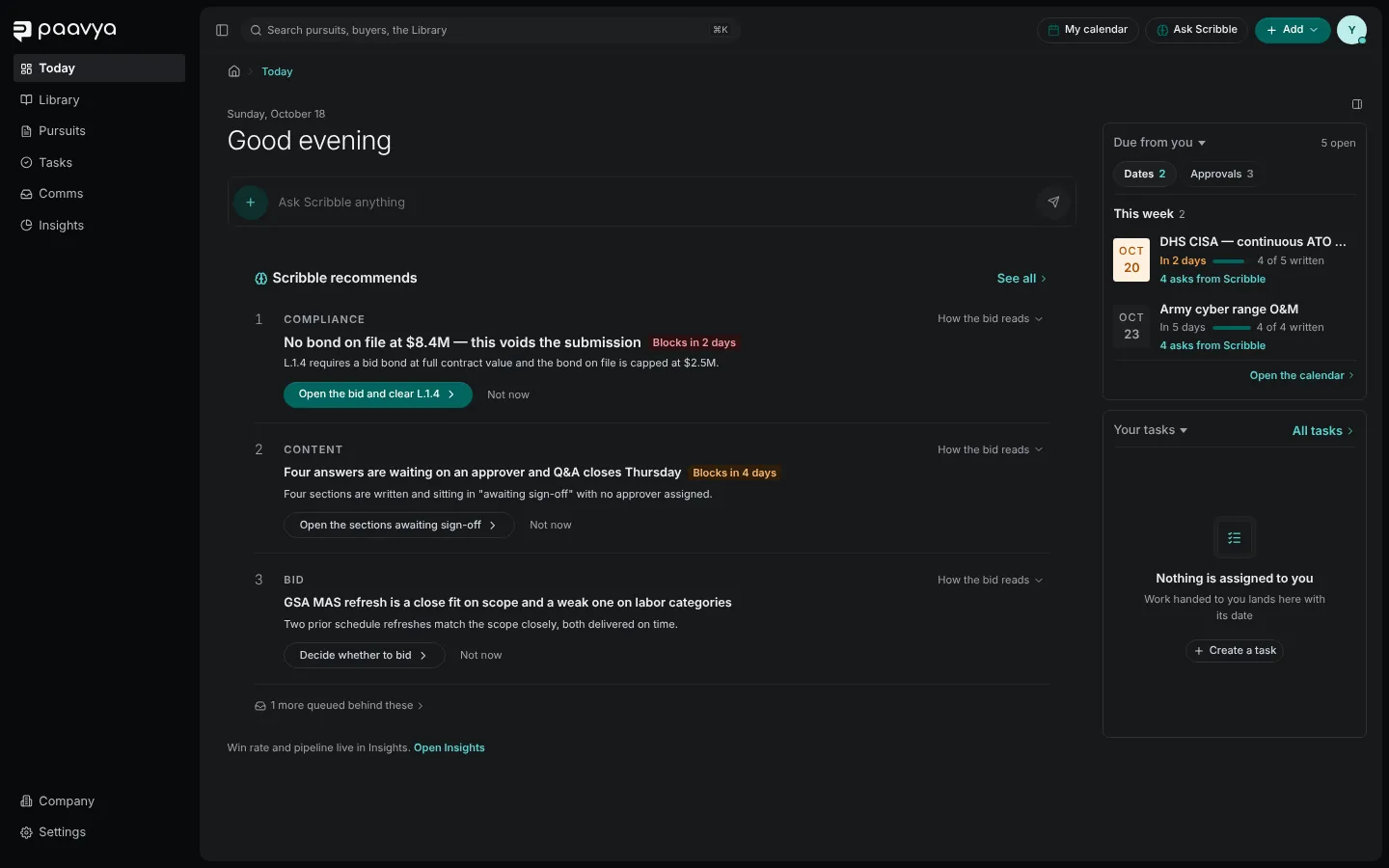Screen dimensions: 1389x868
Task: Expand How the bid reads for the Content item
Action: pos(990,449)
